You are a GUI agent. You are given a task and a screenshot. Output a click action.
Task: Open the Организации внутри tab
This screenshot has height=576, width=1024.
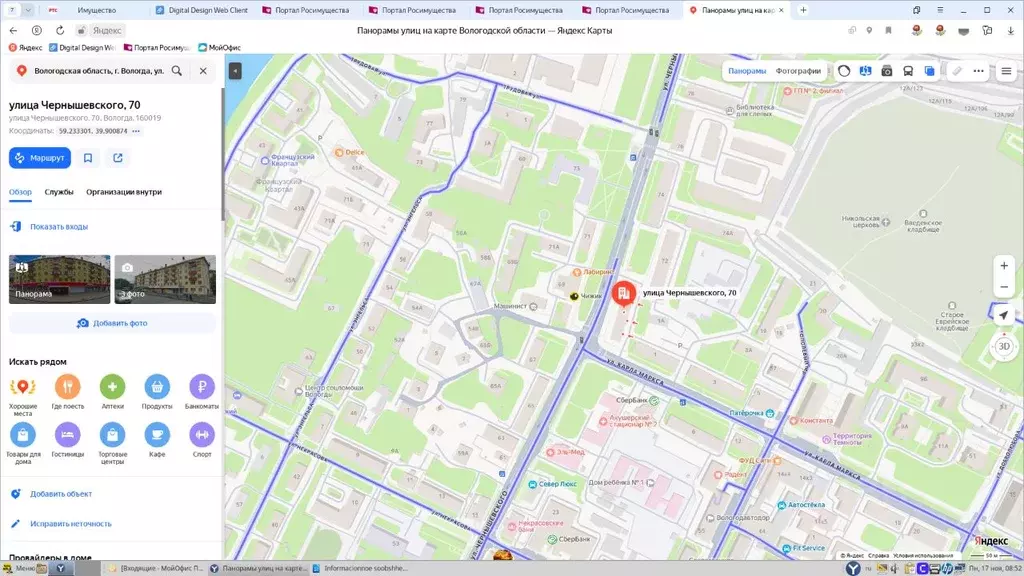(124, 192)
